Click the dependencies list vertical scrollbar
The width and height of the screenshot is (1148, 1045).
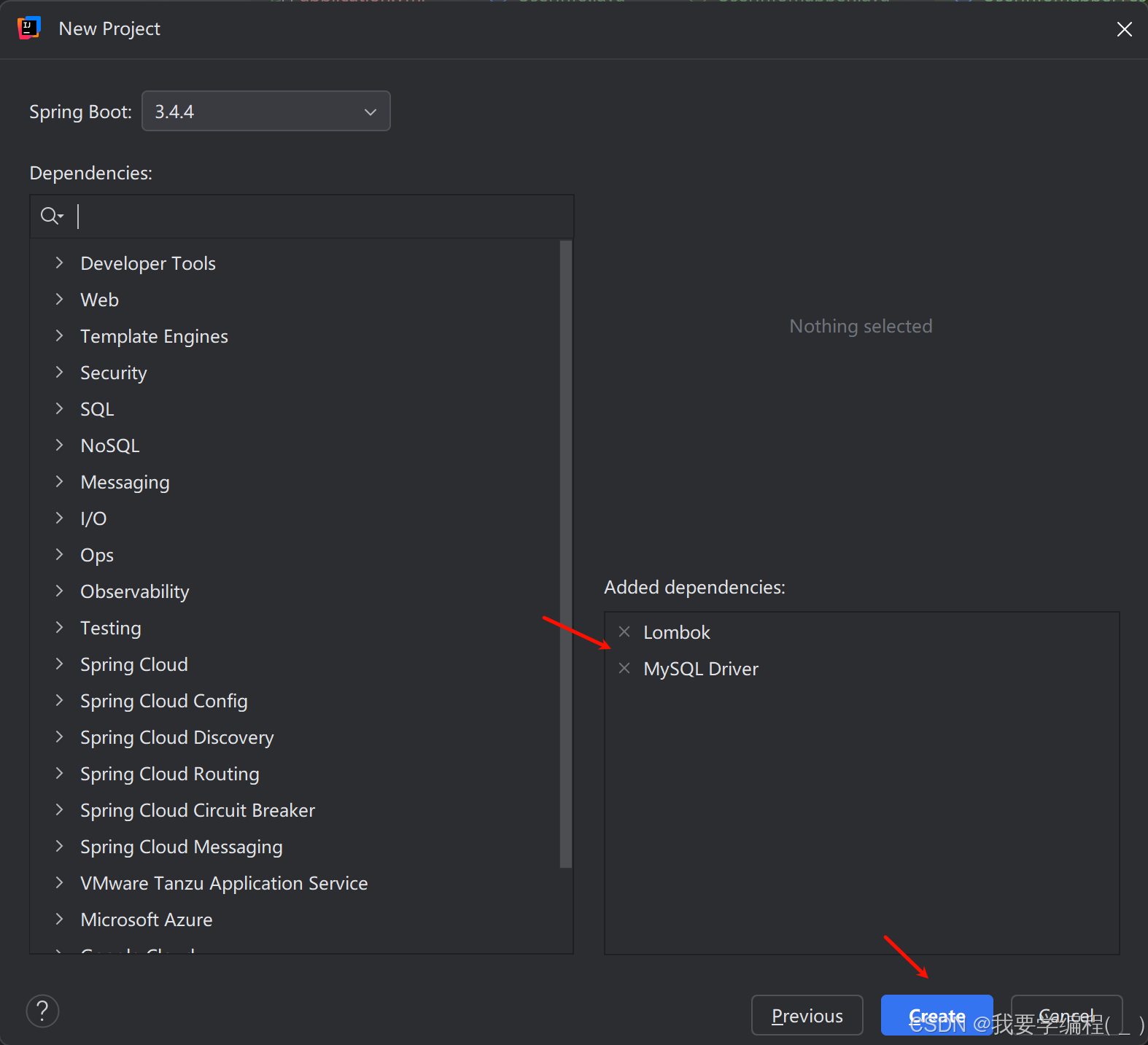click(566, 554)
